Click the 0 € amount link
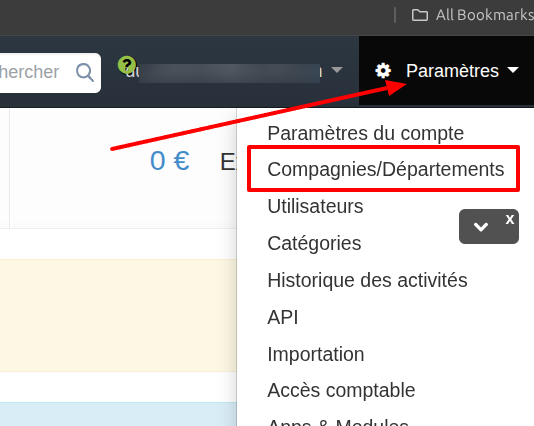 [170, 161]
